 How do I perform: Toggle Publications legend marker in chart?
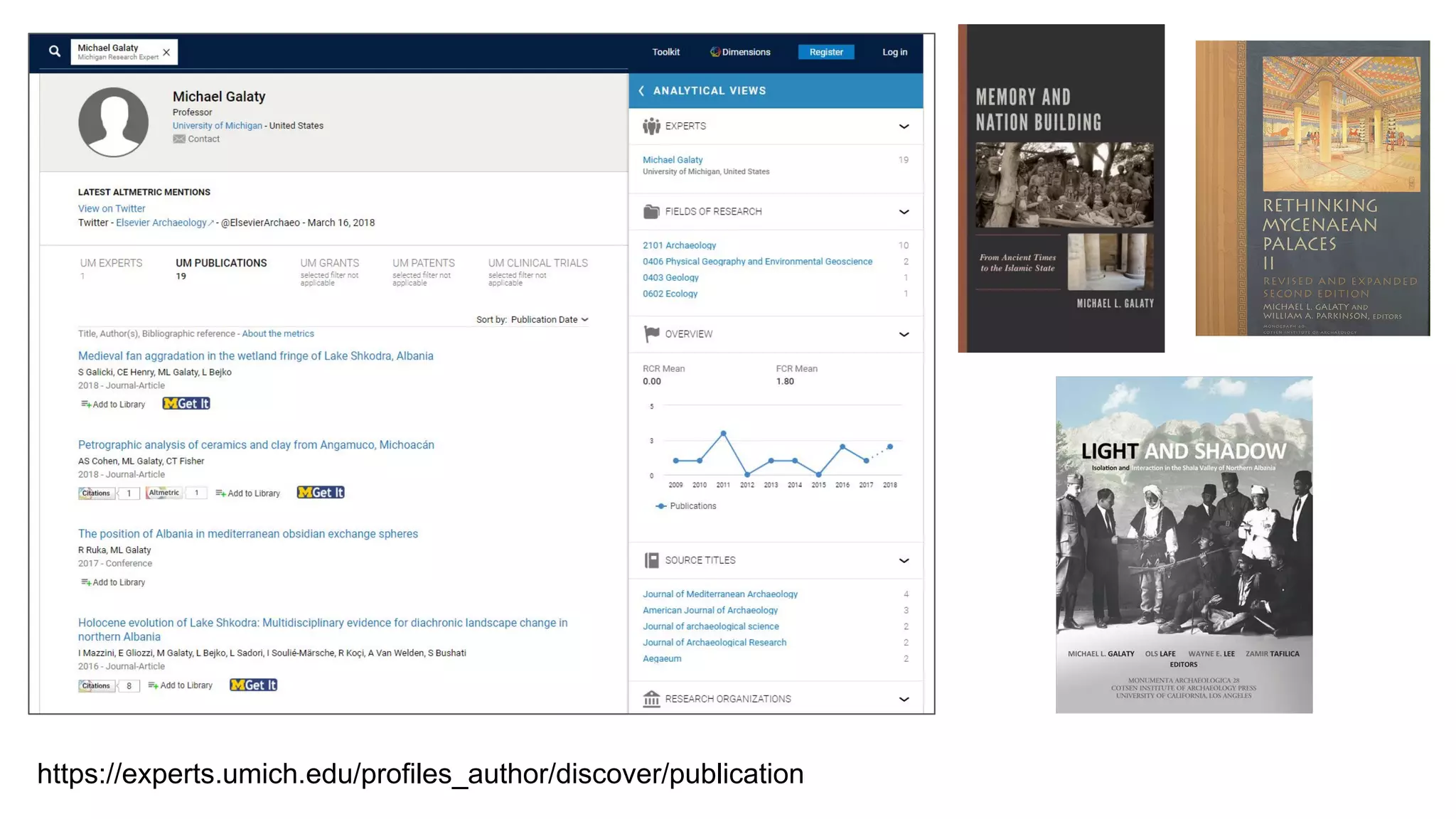point(661,506)
